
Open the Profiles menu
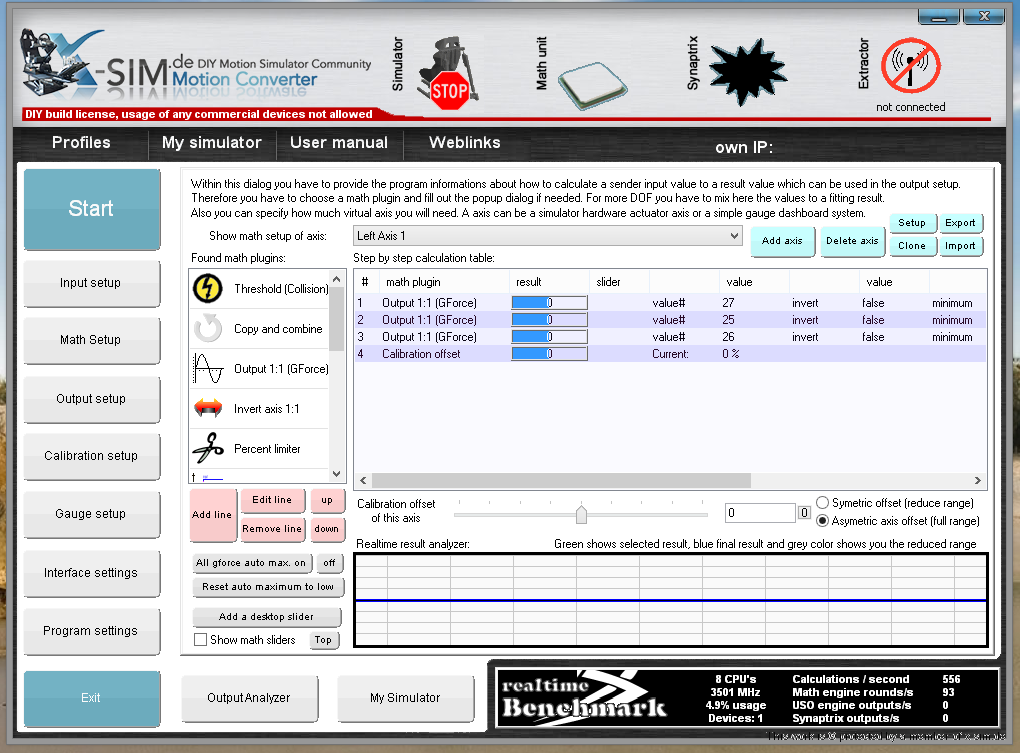click(x=81, y=142)
